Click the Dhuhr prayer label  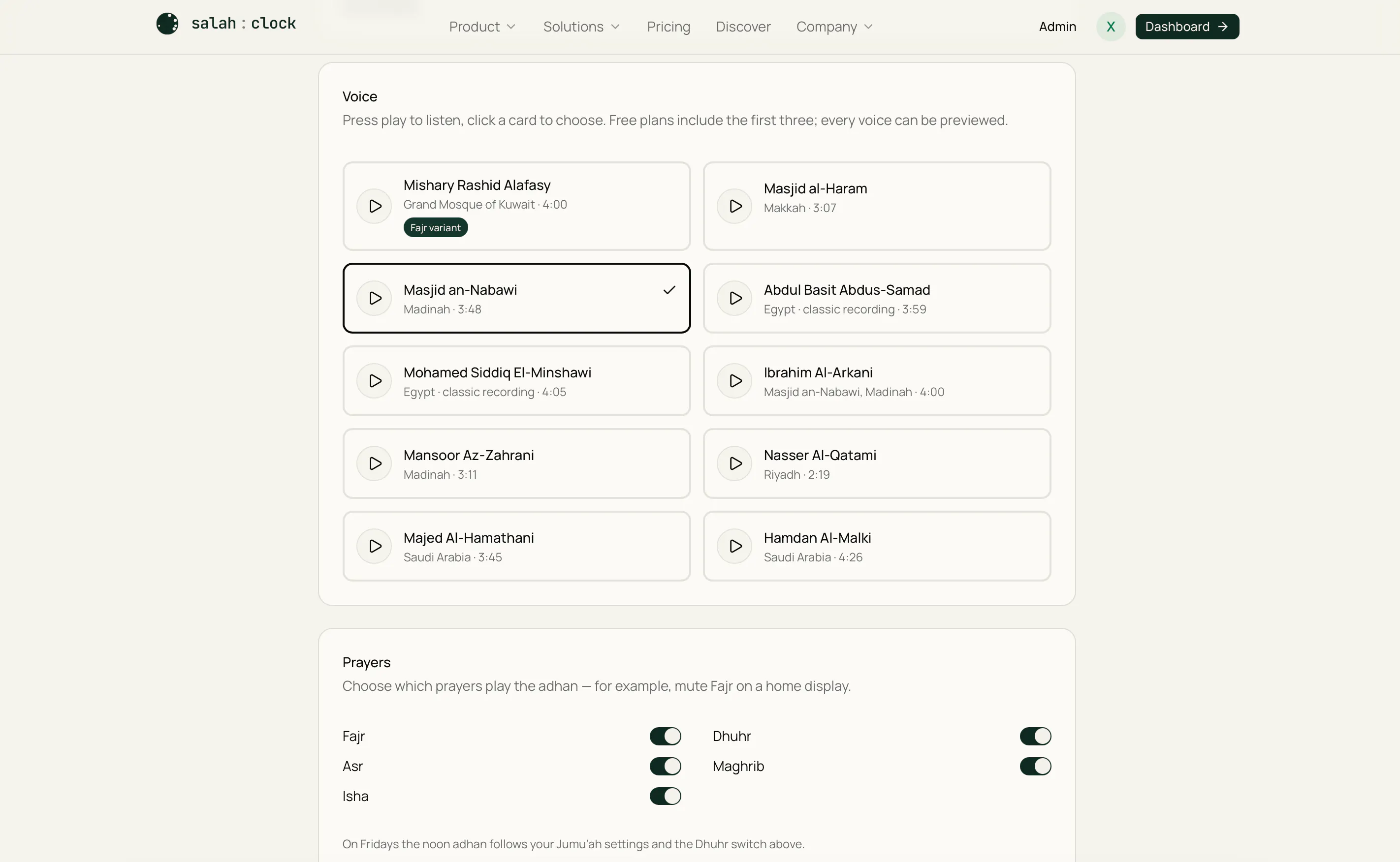[x=732, y=736]
